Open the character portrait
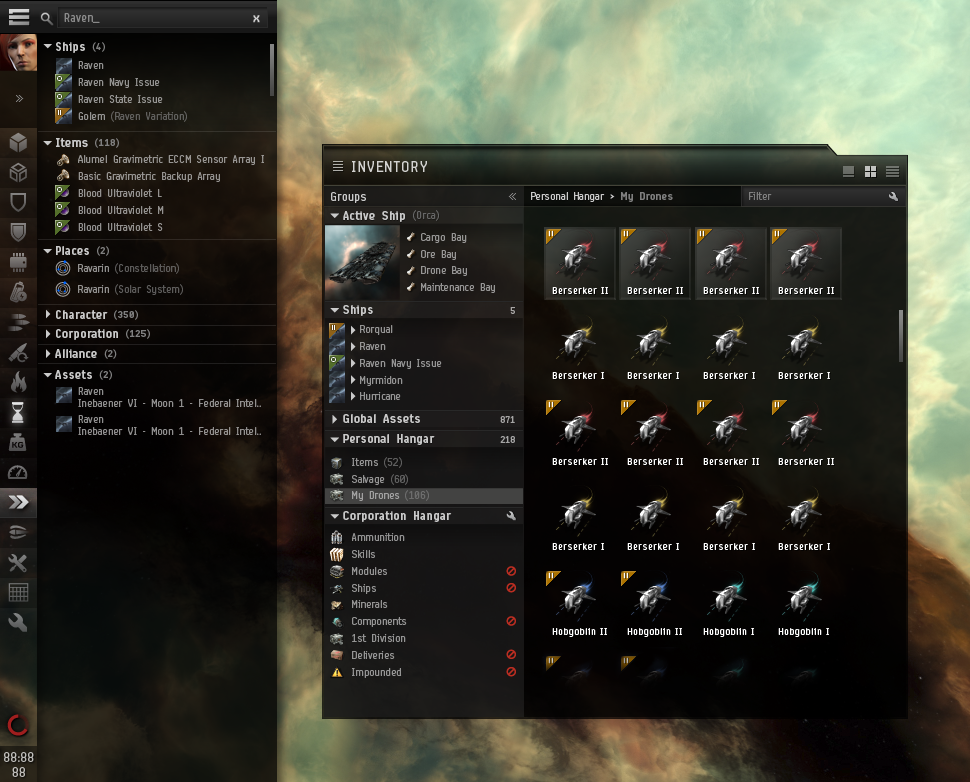 pos(19,53)
